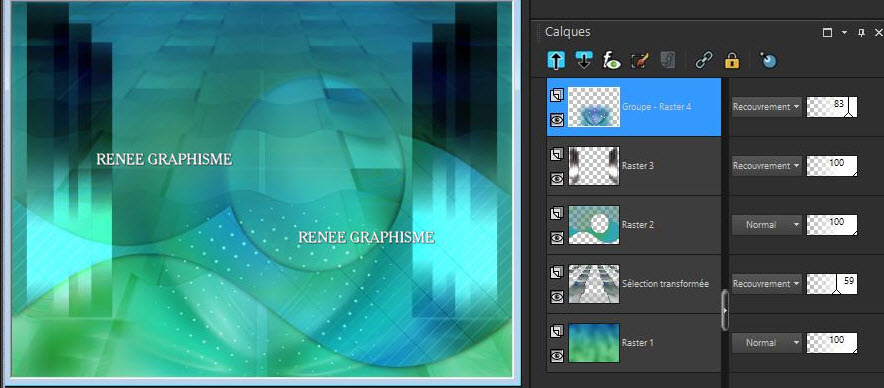The width and height of the screenshot is (884, 388).
Task: Toggle the layer effects visibility icon
Action: coord(612,60)
